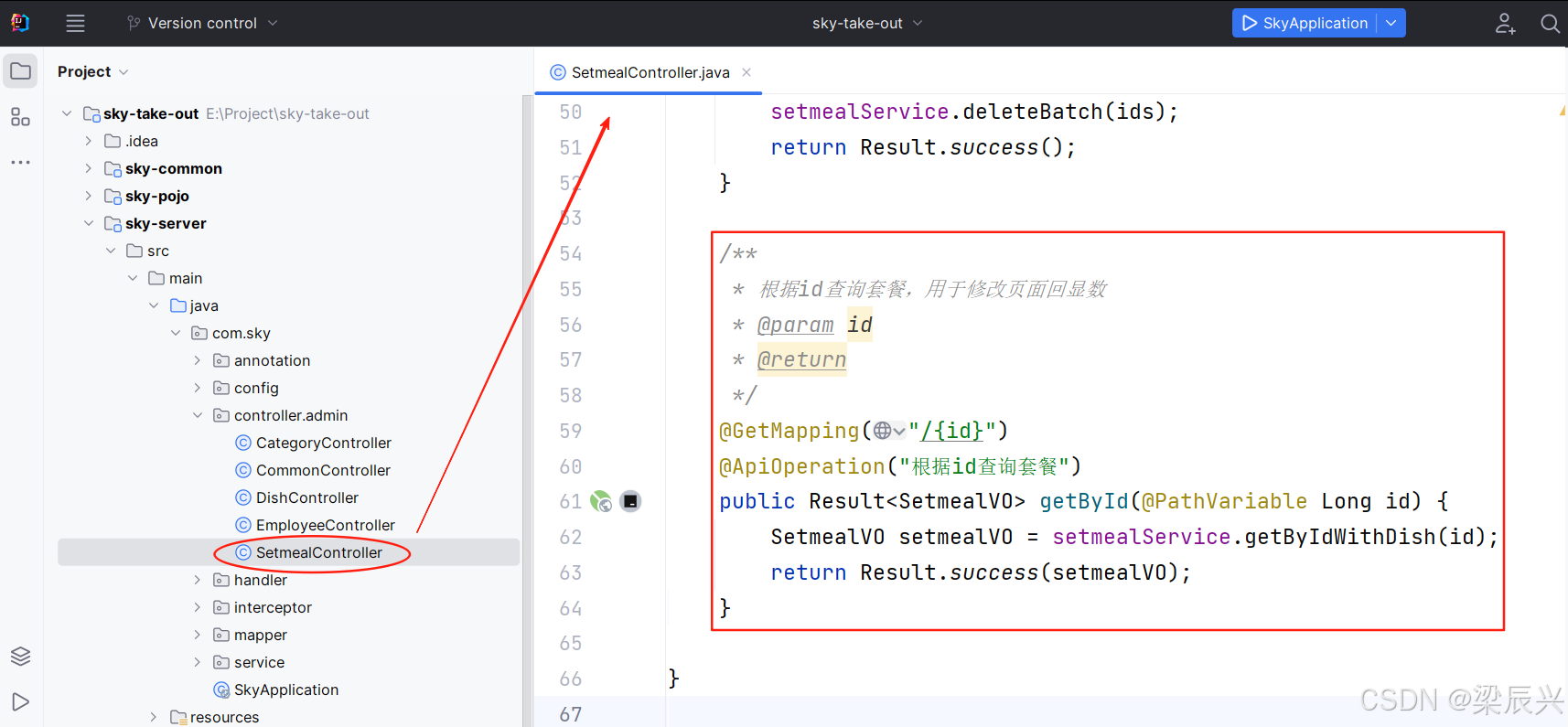
Task: Expand the resources folder
Action: point(154,717)
